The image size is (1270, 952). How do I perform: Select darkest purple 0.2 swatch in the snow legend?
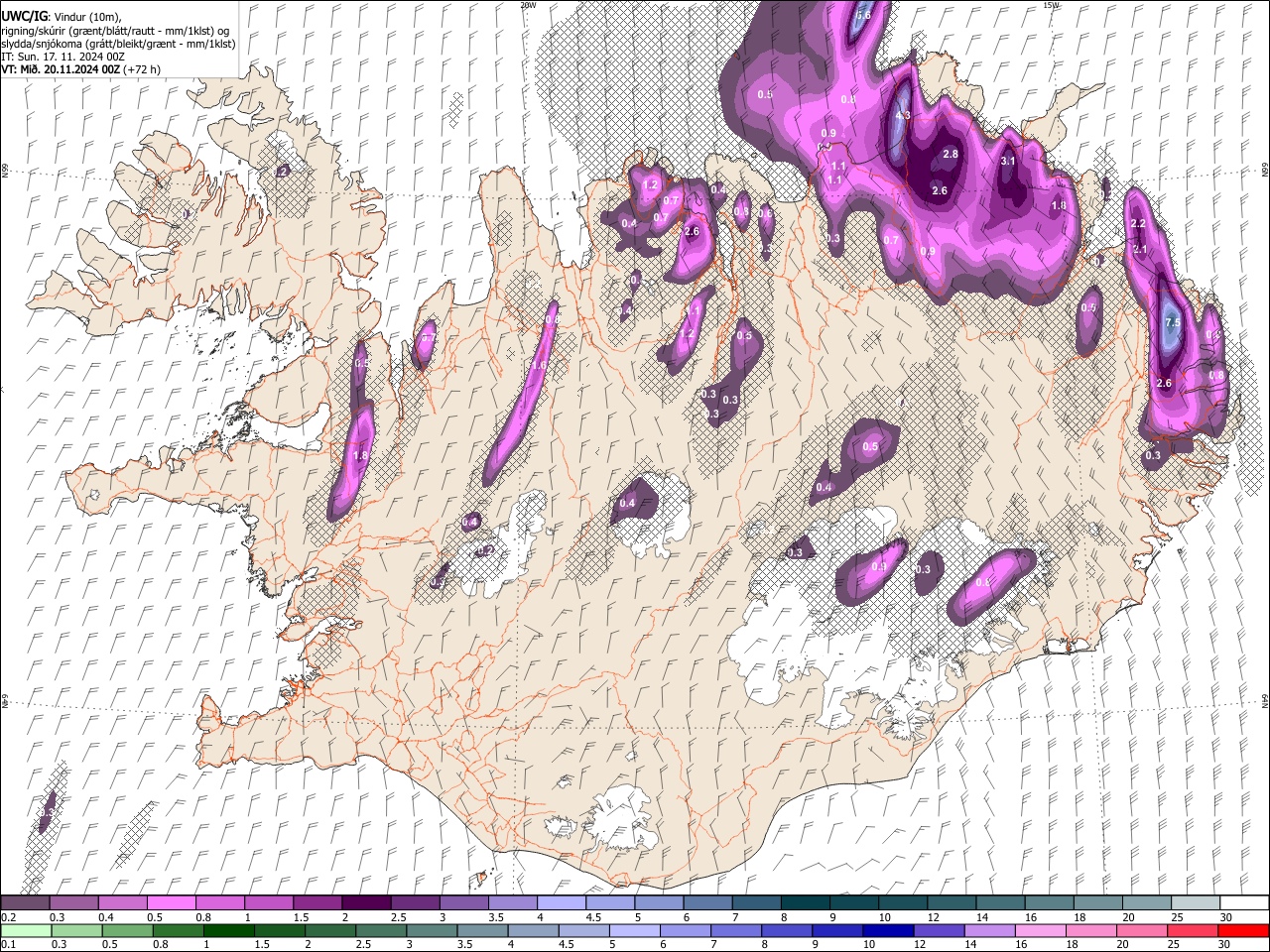tap(25, 903)
